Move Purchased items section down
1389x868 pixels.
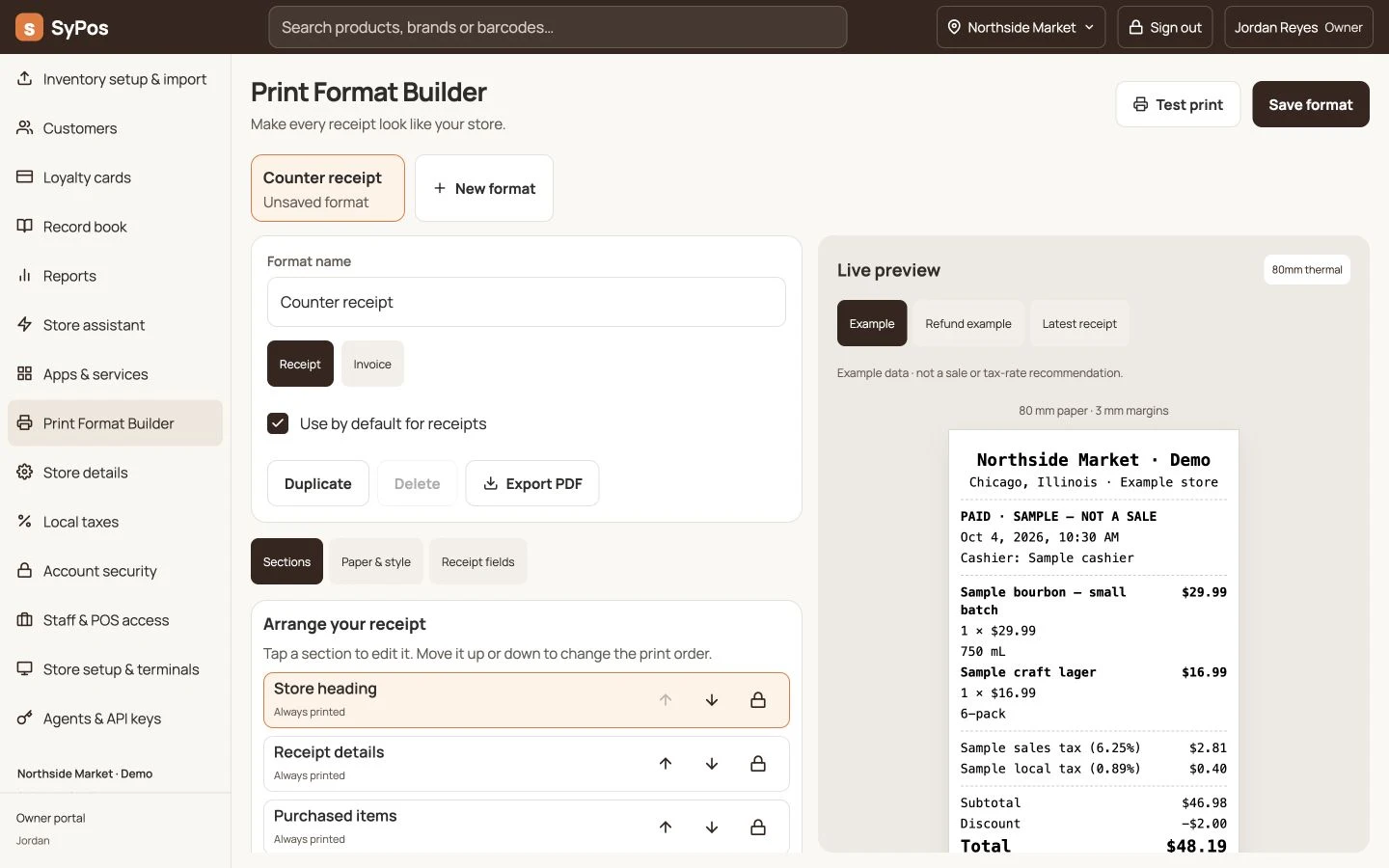712,827
